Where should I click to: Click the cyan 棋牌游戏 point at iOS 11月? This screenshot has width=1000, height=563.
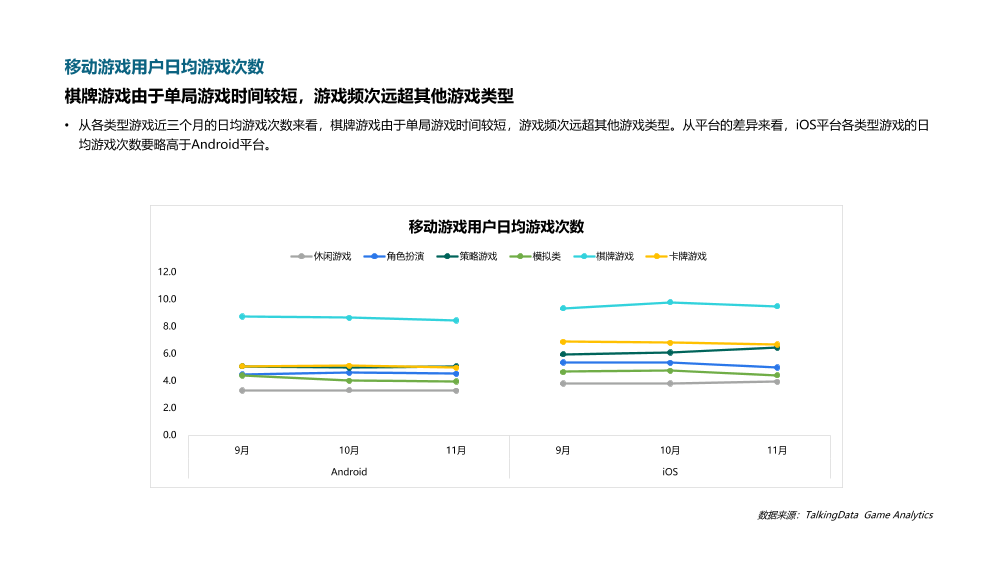click(777, 307)
